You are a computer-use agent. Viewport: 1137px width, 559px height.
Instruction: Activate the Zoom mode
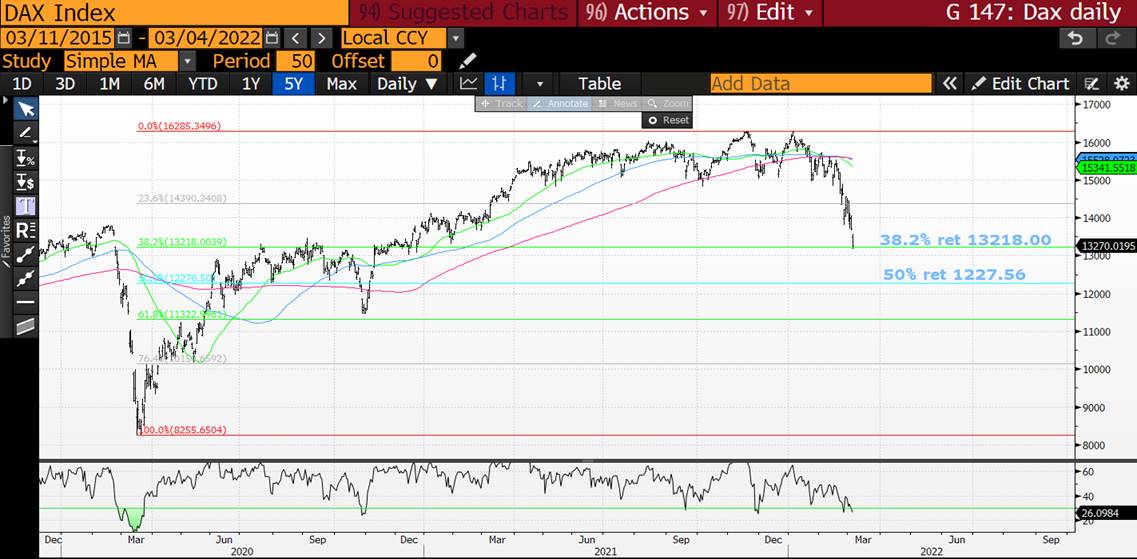(x=667, y=104)
